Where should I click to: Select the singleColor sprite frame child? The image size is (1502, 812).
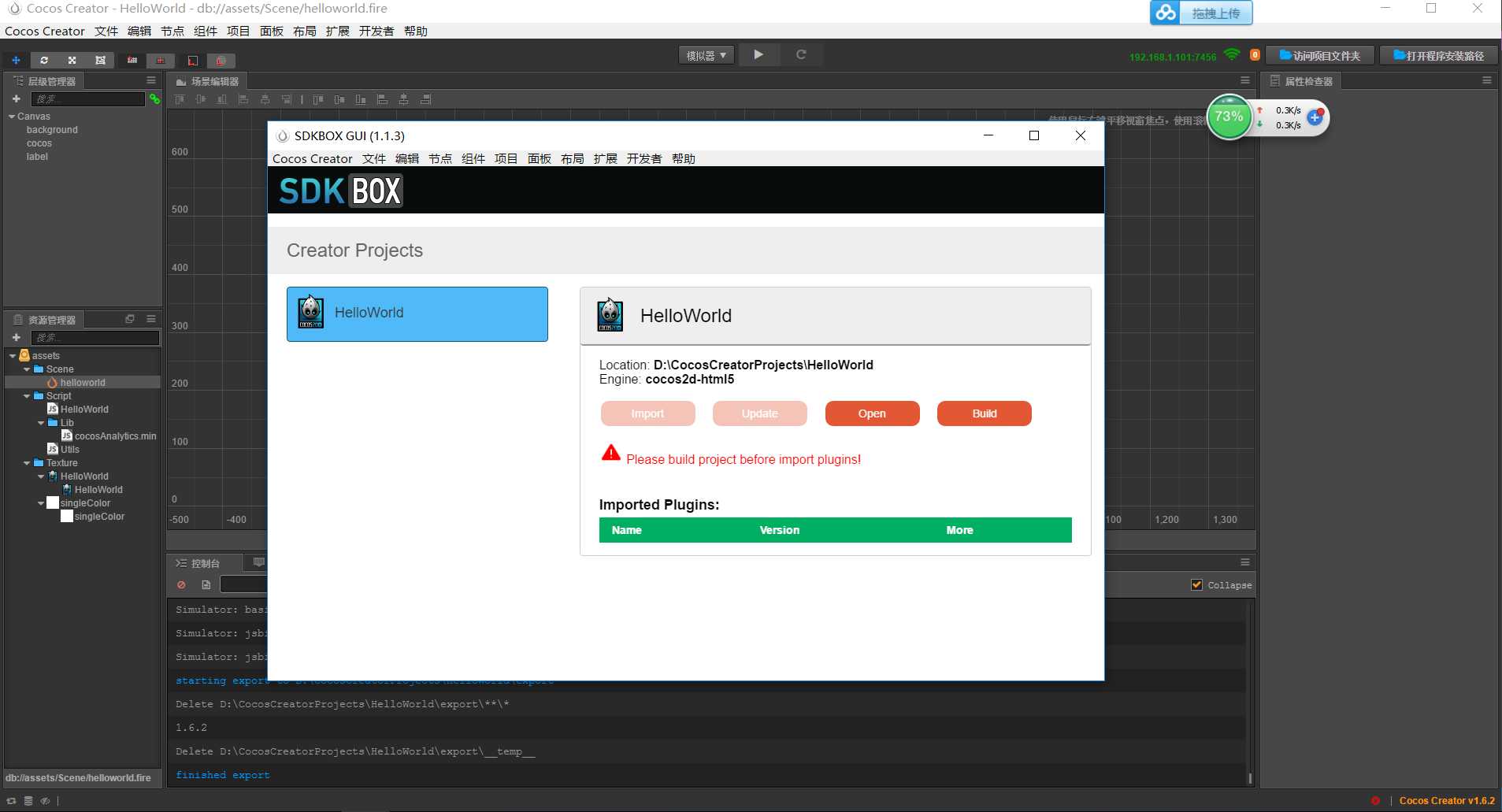tap(92, 517)
